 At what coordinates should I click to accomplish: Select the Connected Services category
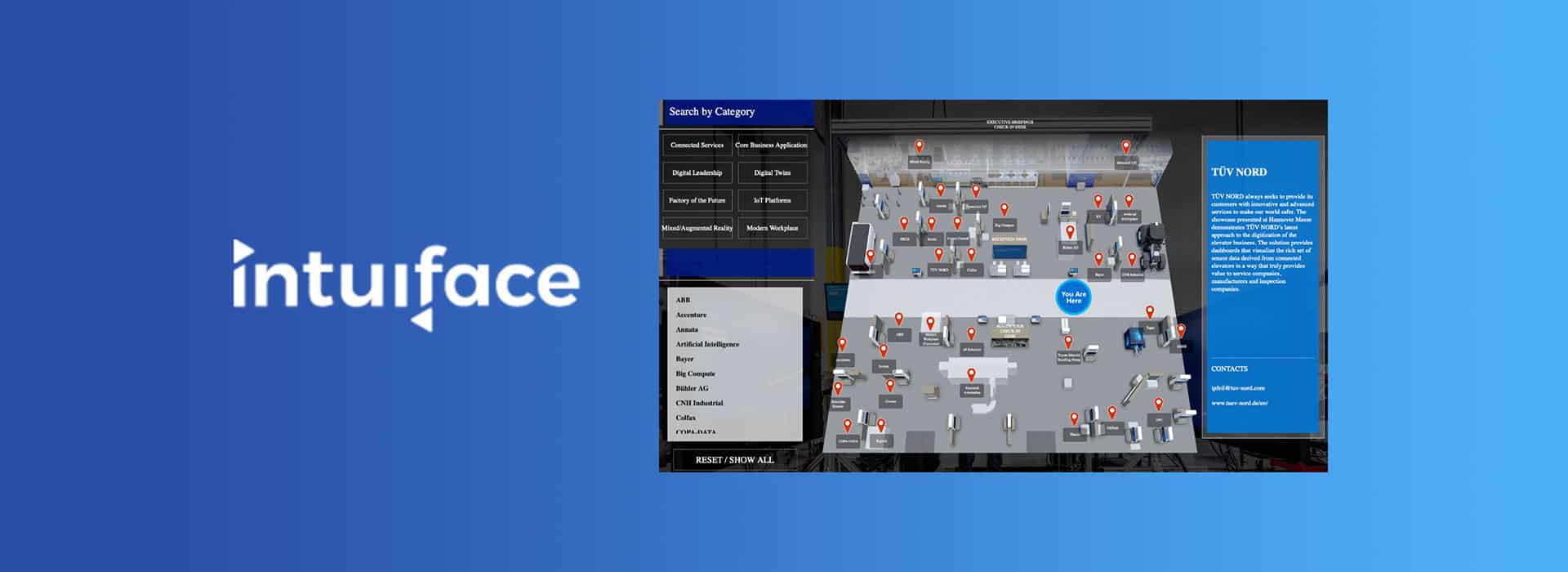coord(697,145)
